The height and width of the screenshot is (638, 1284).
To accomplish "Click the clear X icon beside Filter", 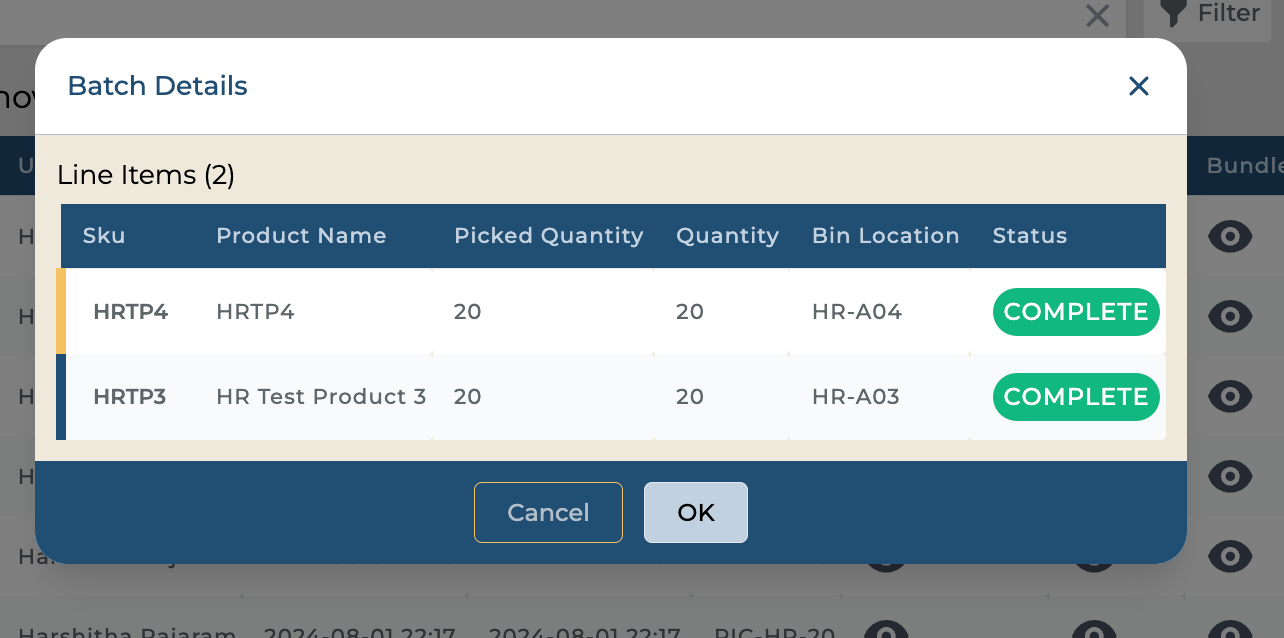I will coord(1097,15).
